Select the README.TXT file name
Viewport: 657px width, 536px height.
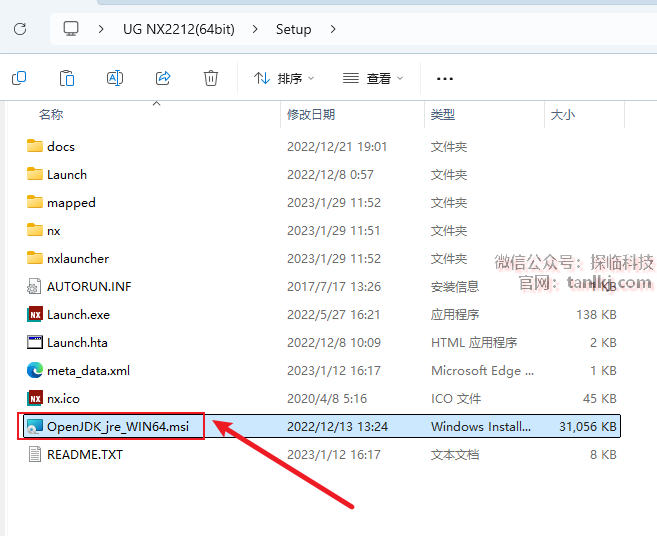(x=85, y=455)
